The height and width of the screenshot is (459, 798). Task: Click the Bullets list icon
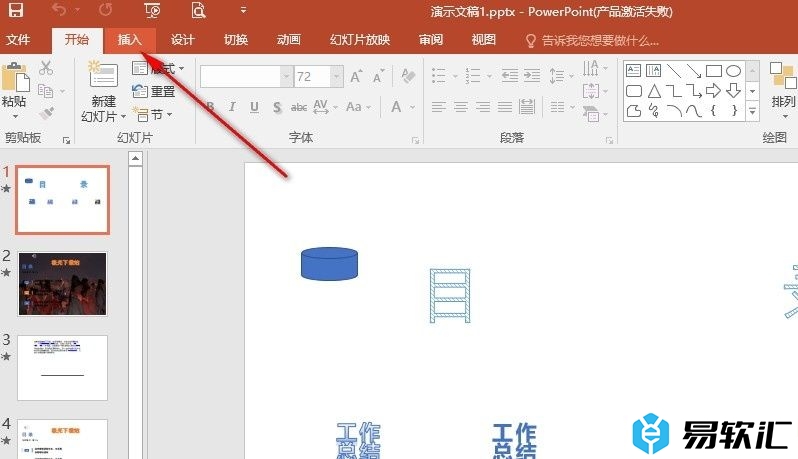pyautogui.click(x=439, y=76)
